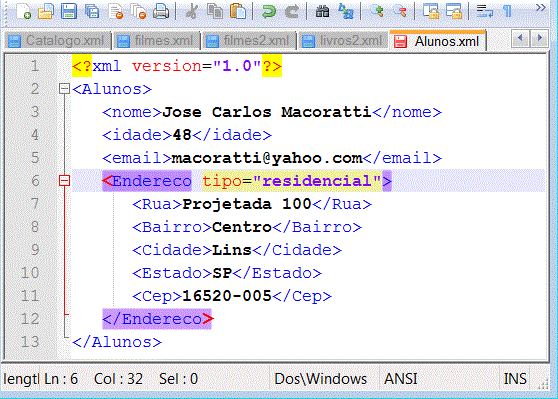
Task: Expand the toolbar overflow chevron
Action: (x=540, y=7)
